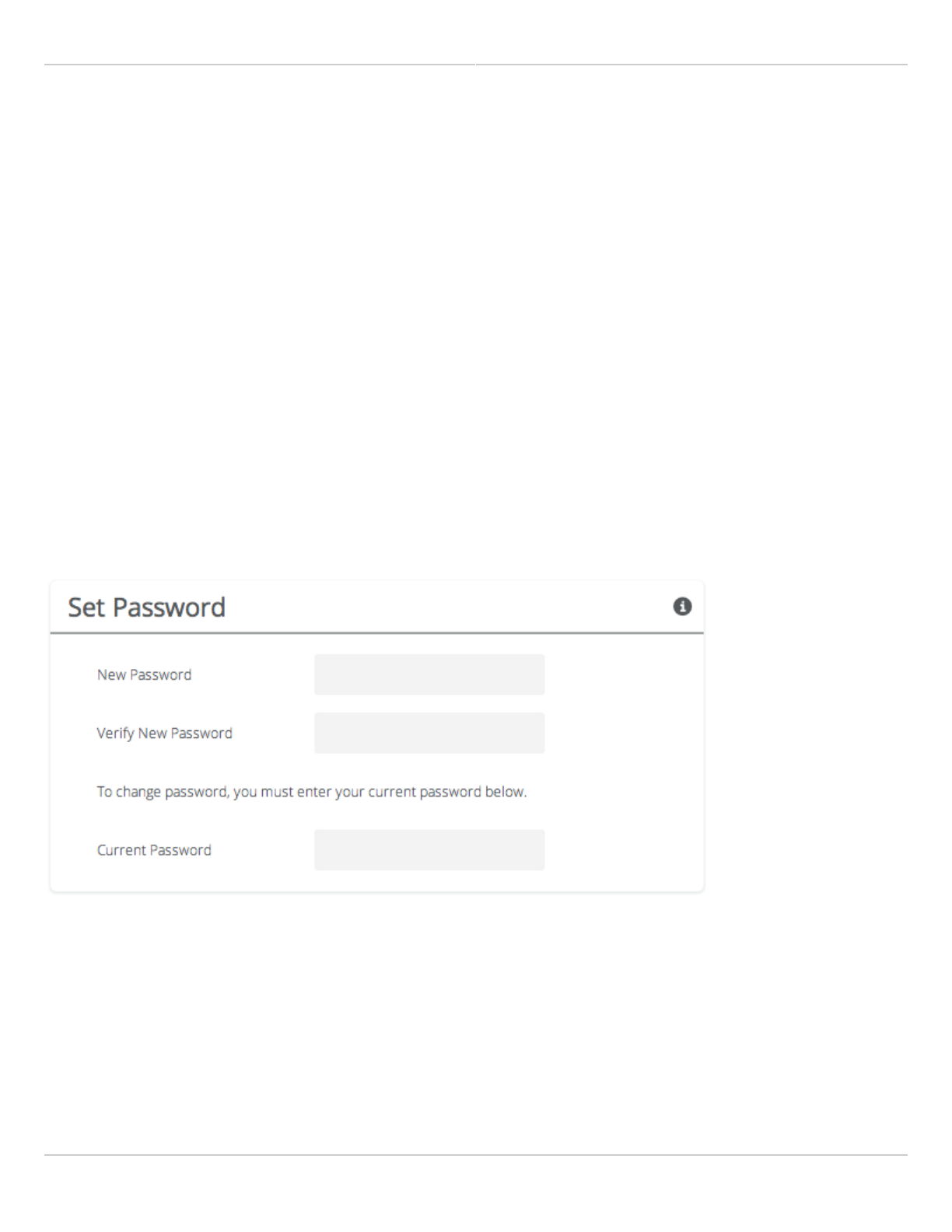Viewport: 952px width, 1232px height.
Task: Place cursor in the middle password box
Action: pos(429,733)
